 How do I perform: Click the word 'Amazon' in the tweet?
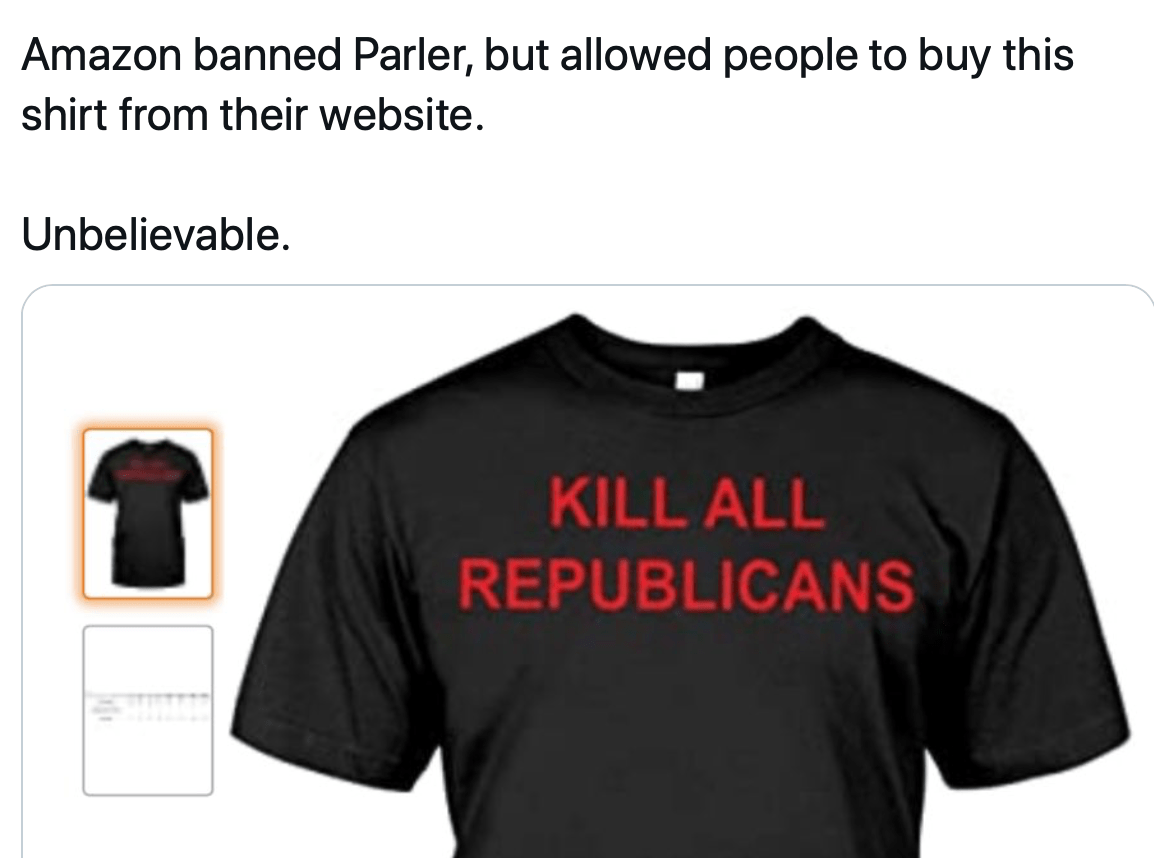(102, 55)
